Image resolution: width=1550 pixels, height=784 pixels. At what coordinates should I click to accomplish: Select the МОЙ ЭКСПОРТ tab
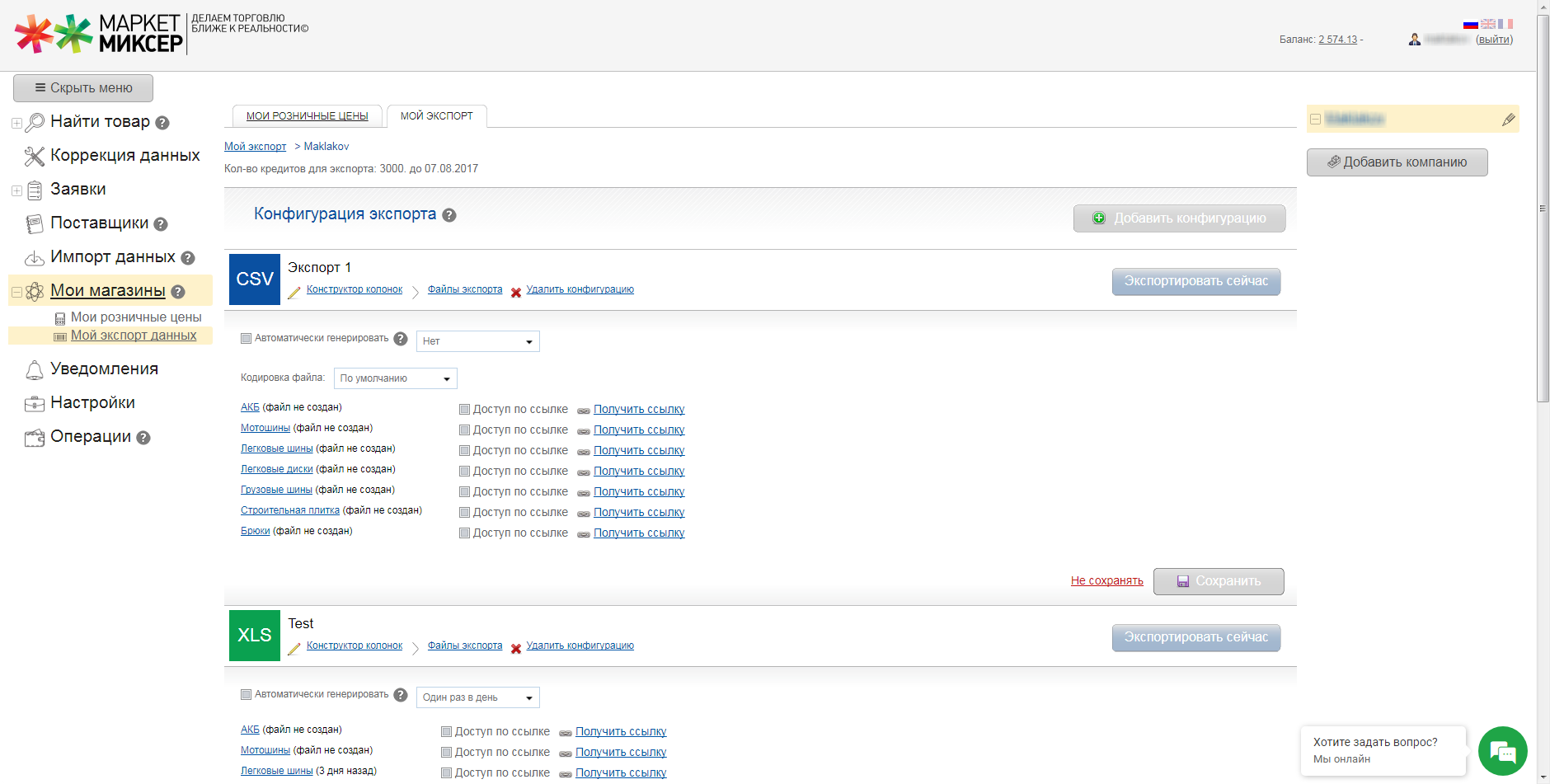(437, 116)
